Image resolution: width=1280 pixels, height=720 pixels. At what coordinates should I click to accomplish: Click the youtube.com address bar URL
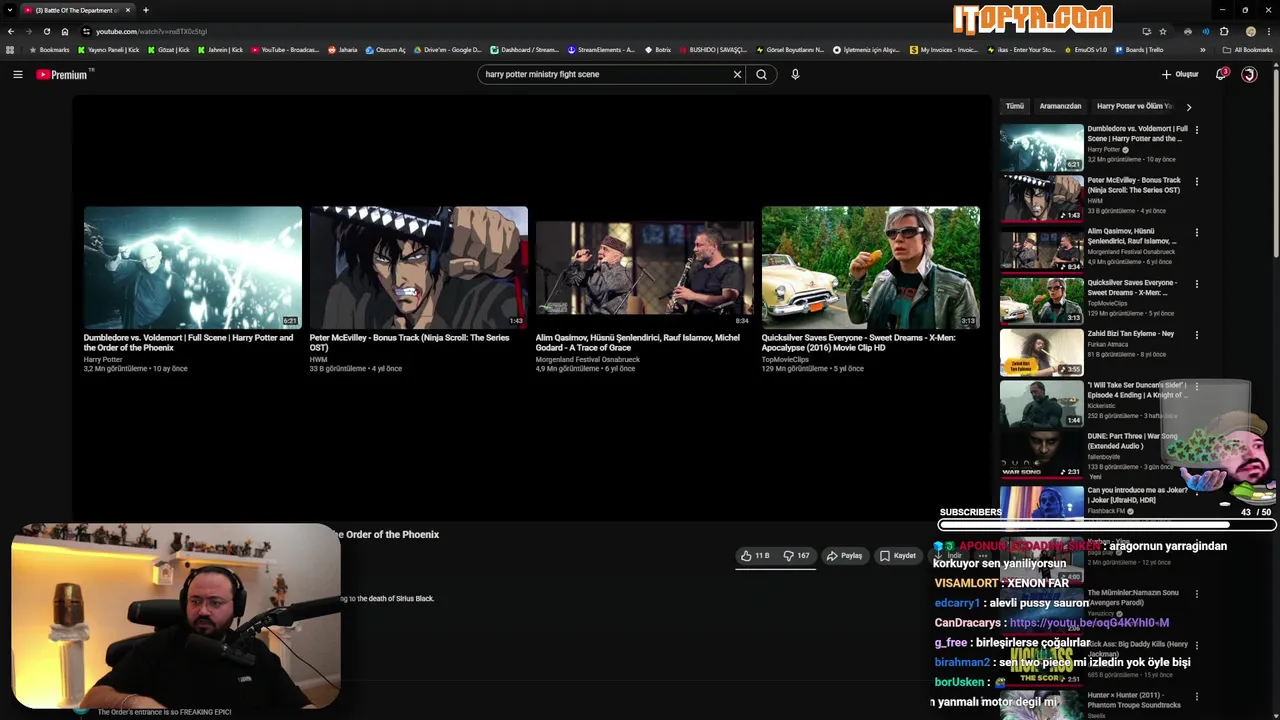151,31
